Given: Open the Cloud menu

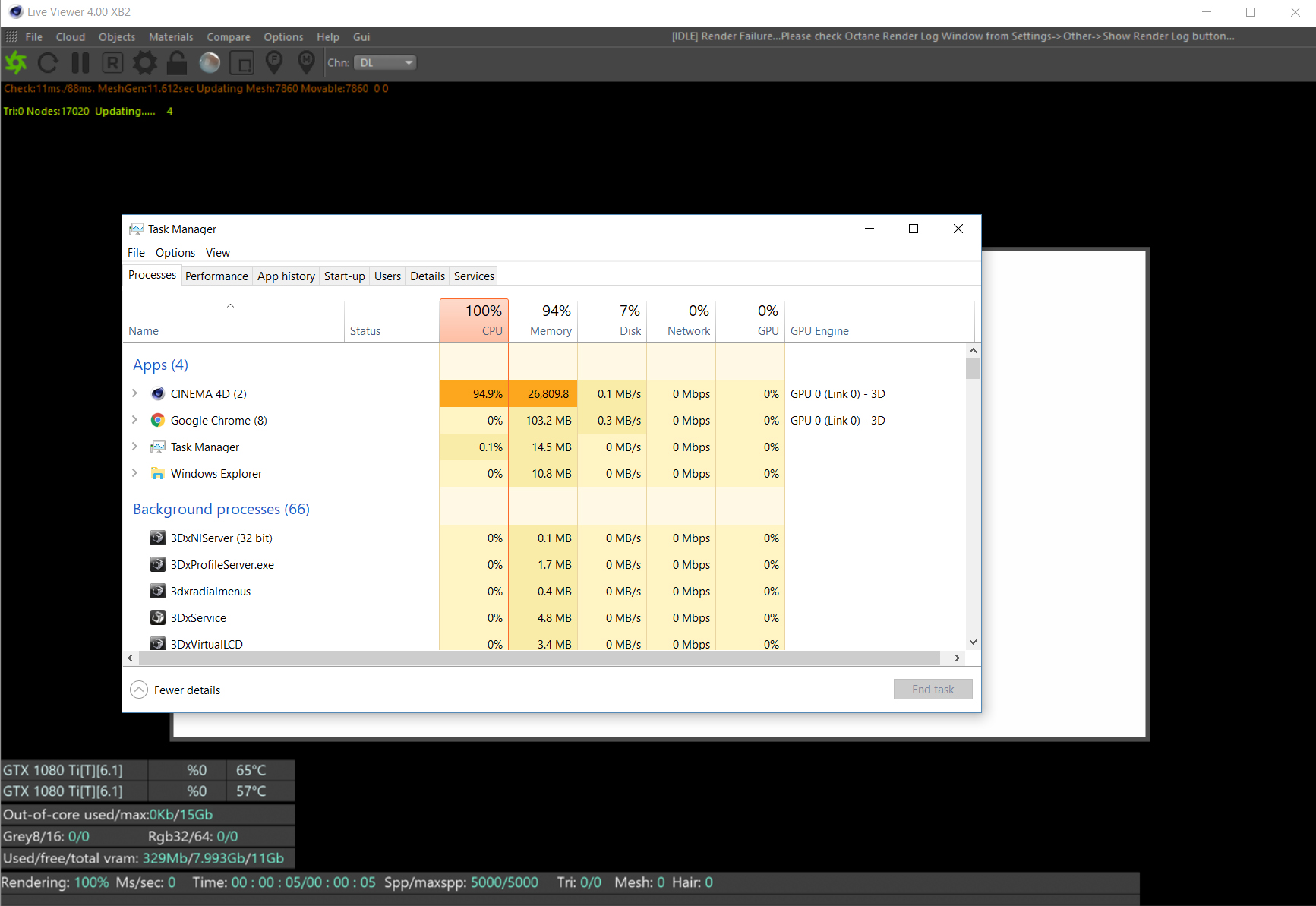Looking at the screenshot, I should (x=71, y=36).
